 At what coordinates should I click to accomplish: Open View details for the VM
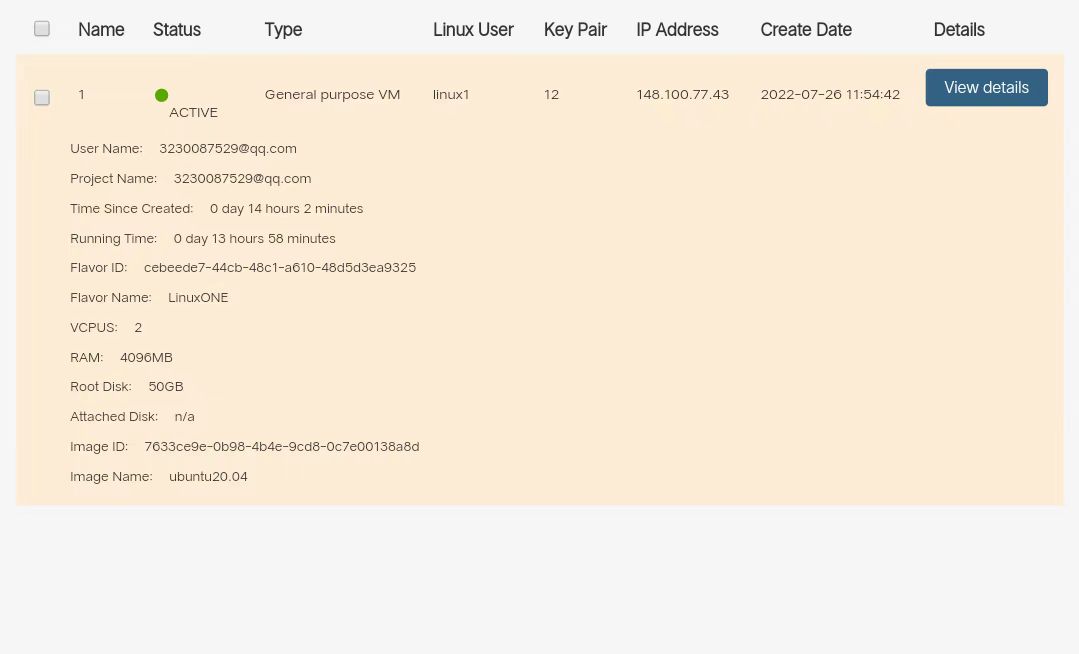(986, 87)
